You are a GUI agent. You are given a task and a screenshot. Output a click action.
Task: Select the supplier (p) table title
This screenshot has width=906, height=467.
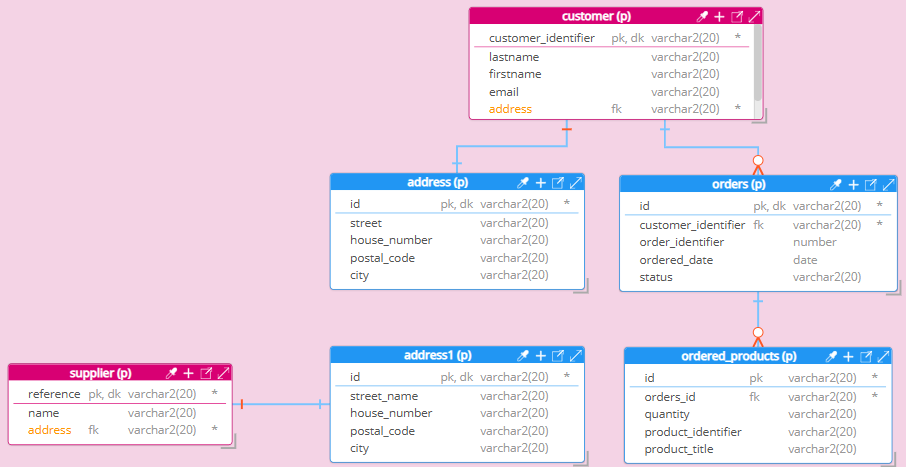click(x=100, y=373)
